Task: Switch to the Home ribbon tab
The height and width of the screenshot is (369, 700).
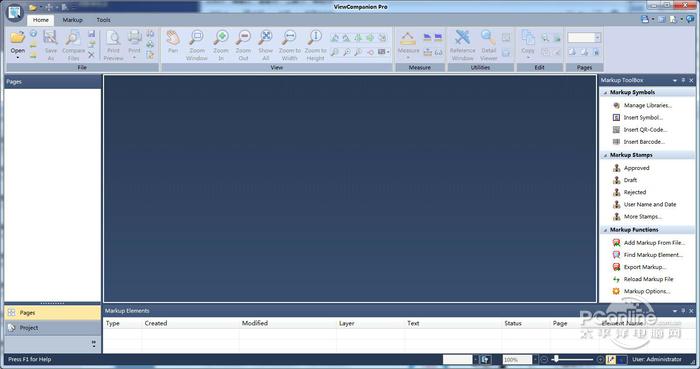Action: [41, 20]
